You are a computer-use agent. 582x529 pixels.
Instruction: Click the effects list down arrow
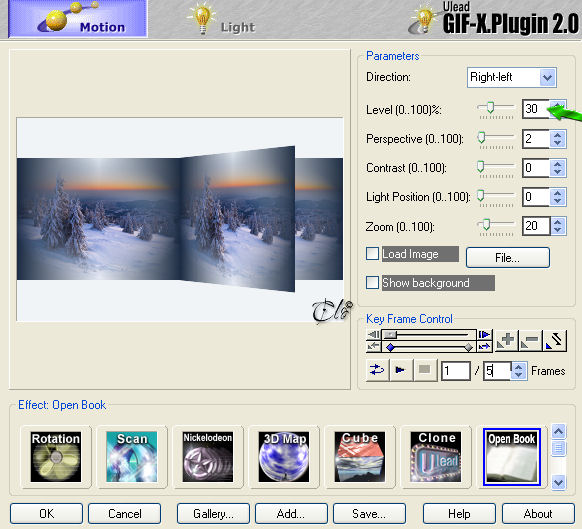[558, 482]
